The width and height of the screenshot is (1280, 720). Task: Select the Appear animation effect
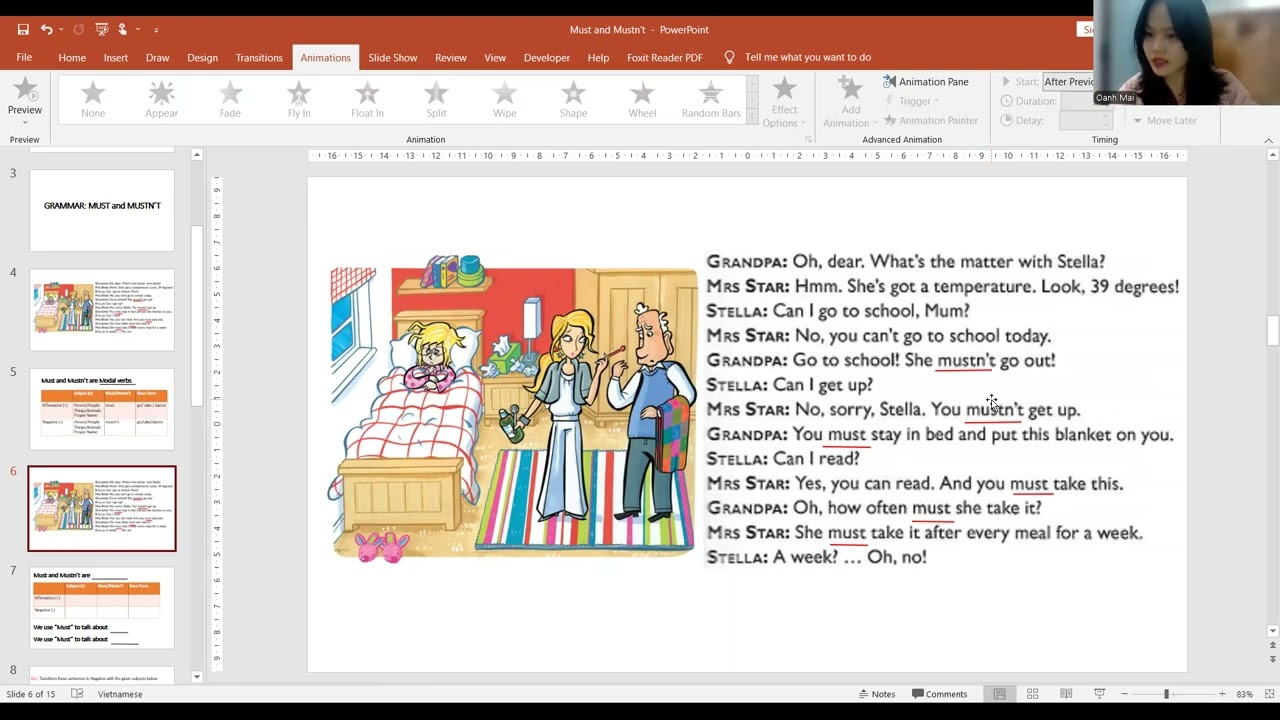pos(161,101)
